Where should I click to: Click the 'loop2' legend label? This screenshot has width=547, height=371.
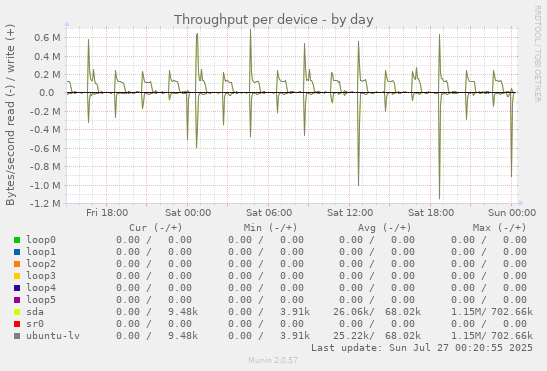click(41, 264)
